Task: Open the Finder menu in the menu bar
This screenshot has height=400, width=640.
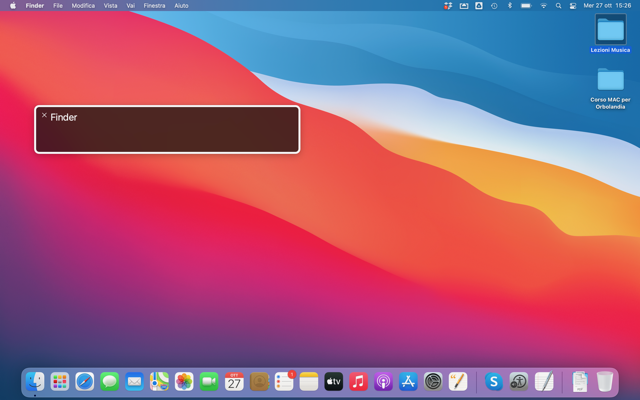Action: point(35,6)
